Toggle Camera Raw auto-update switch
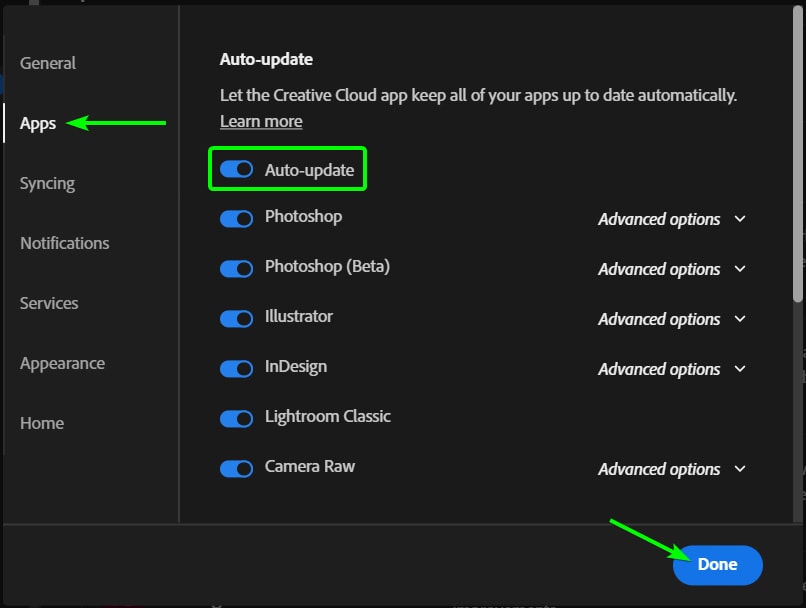The image size is (806, 608). (x=236, y=468)
